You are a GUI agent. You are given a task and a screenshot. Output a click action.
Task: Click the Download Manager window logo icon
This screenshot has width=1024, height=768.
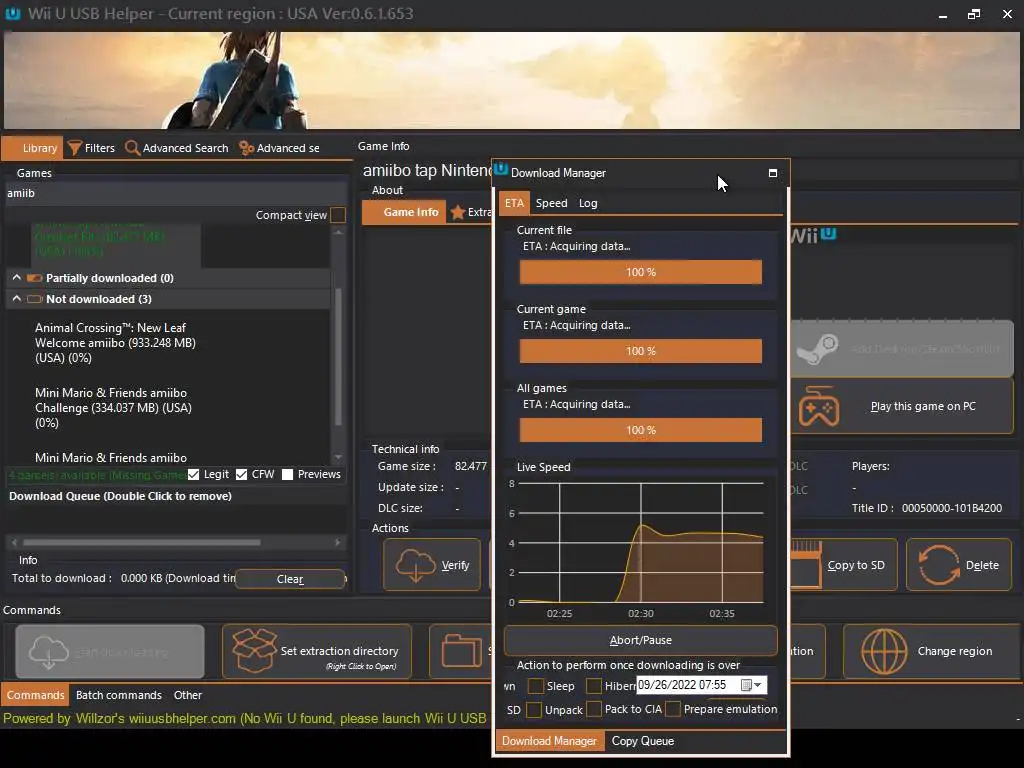(501, 170)
